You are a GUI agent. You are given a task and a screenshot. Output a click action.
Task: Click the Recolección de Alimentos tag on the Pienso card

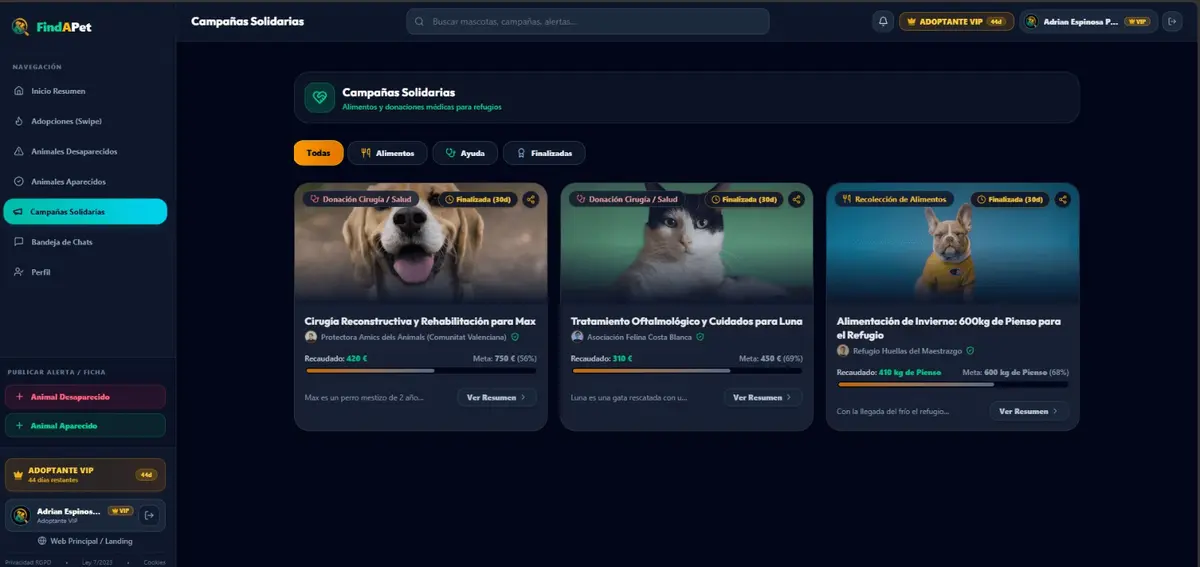tap(895, 199)
